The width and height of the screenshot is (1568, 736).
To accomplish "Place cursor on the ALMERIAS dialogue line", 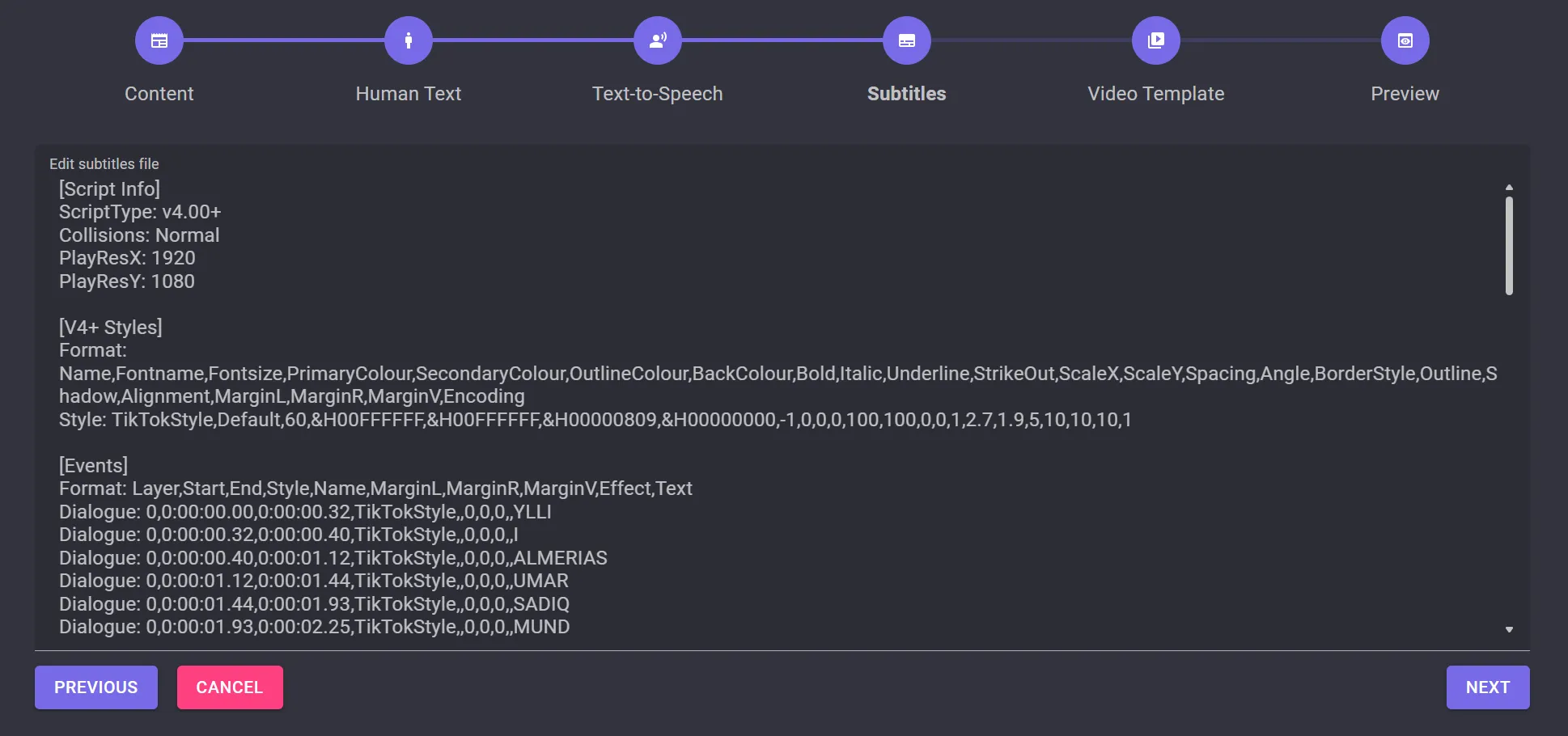I will (x=333, y=558).
